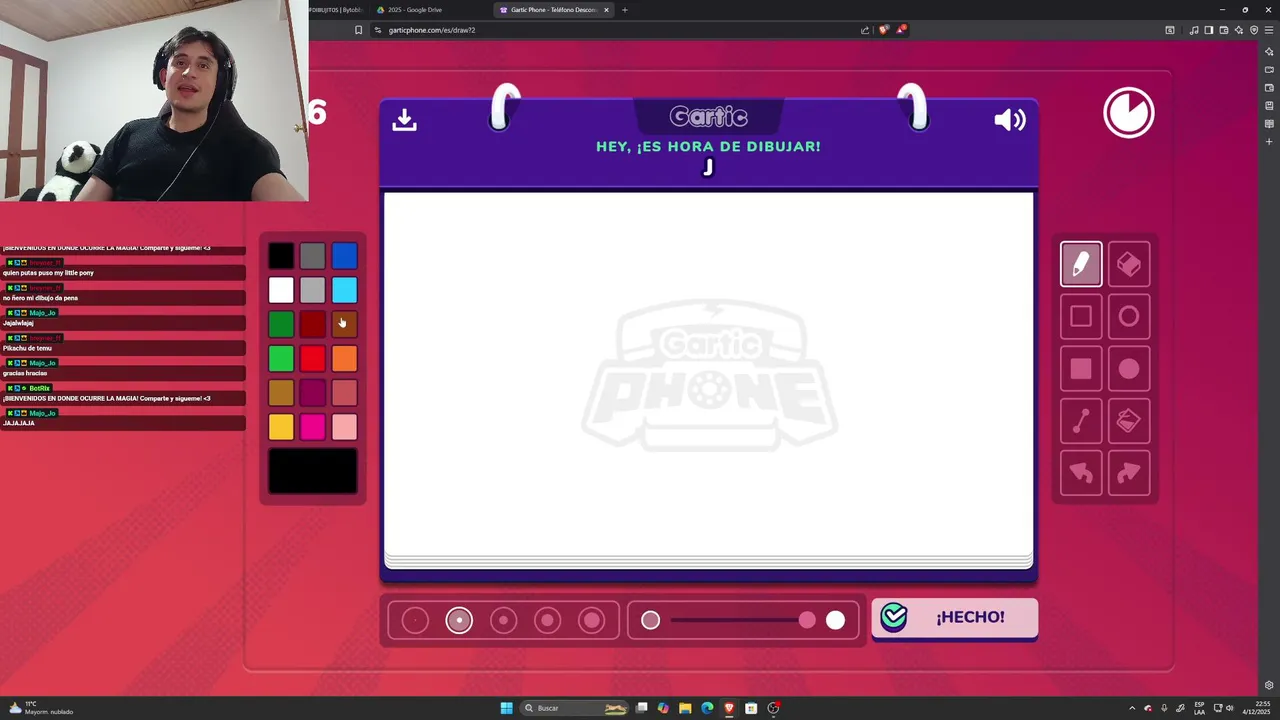Share the page via address bar icon

tap(865, 30)
